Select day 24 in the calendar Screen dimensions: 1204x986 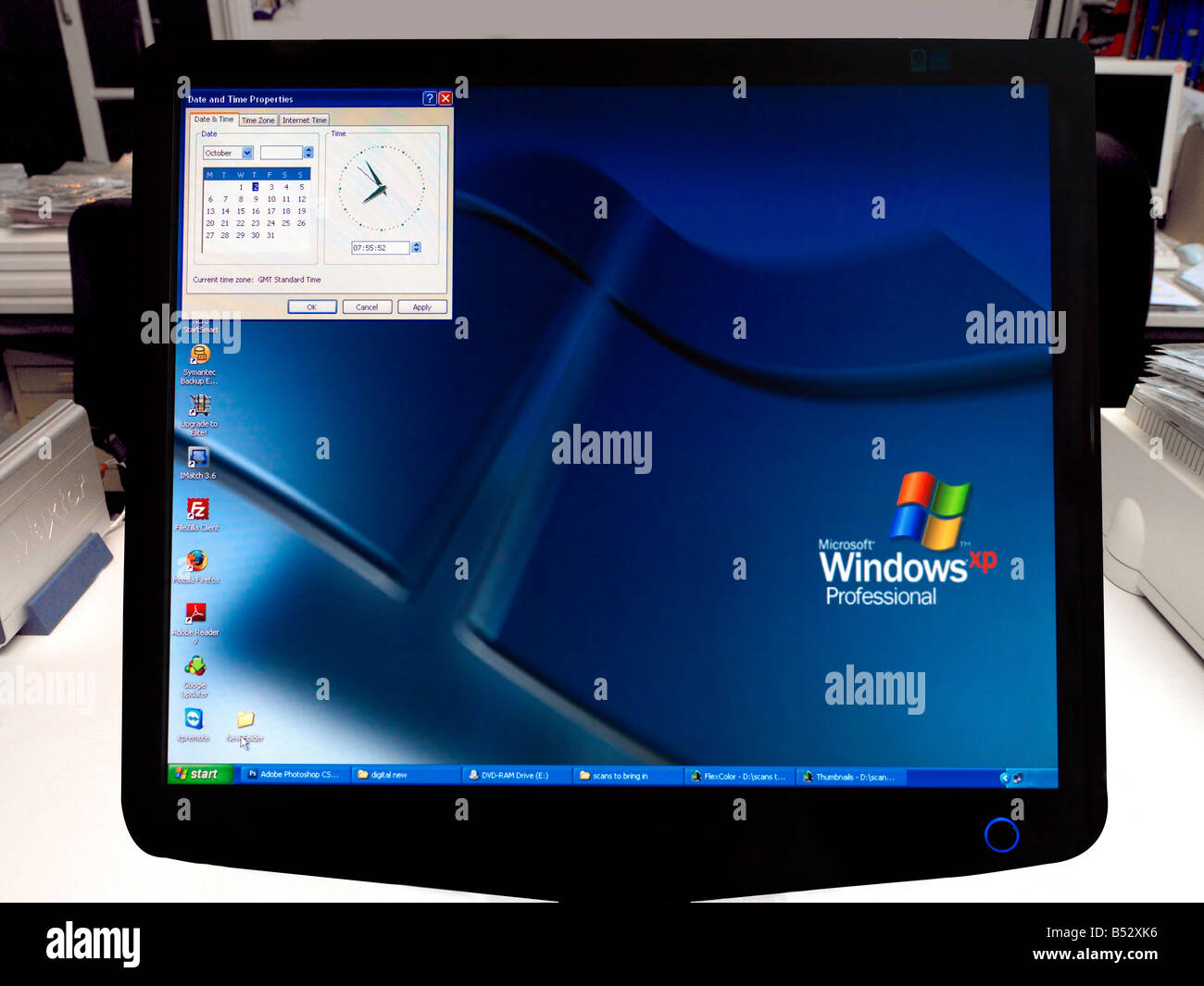270,223
